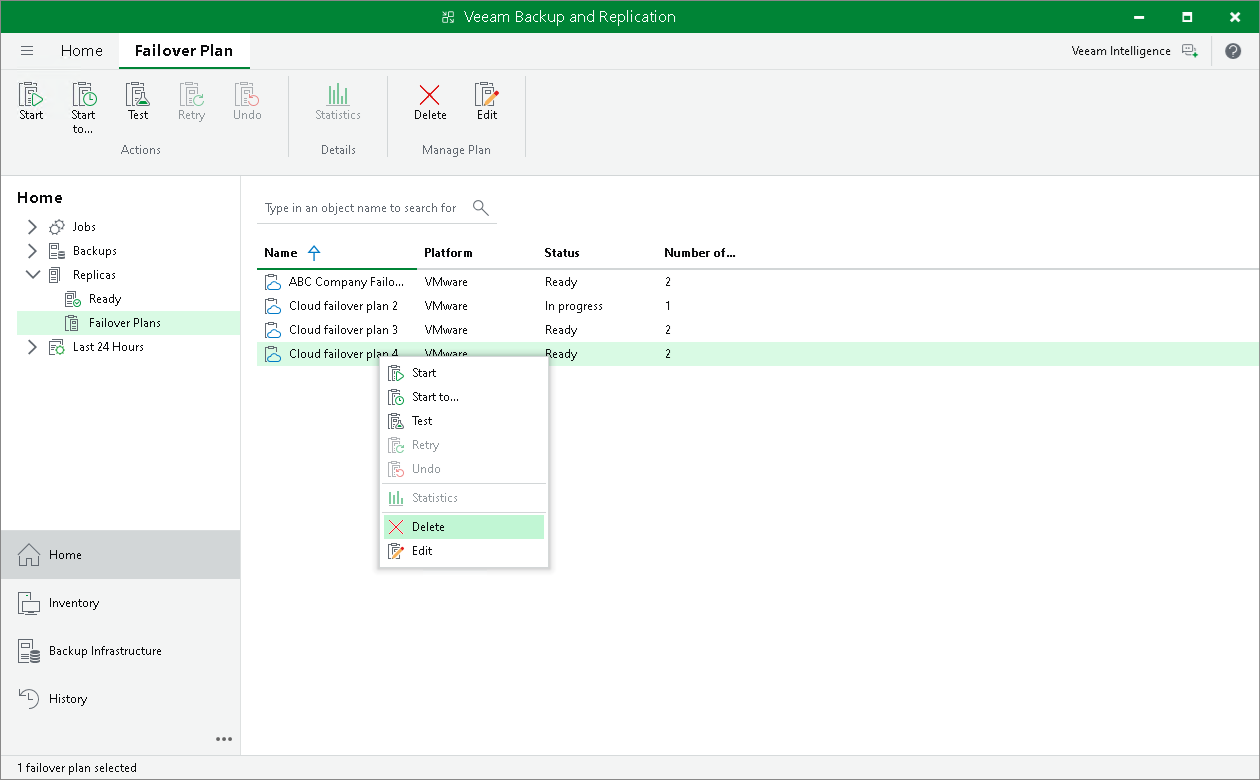Open the Backup Infrastructure view
Screen dimensions: 1260x780
[105, 651]
